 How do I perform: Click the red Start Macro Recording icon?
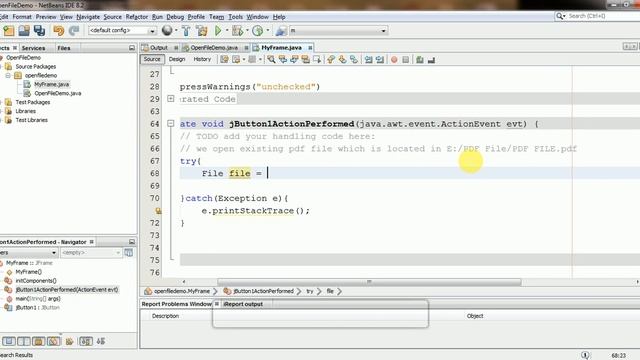(394, 60)
